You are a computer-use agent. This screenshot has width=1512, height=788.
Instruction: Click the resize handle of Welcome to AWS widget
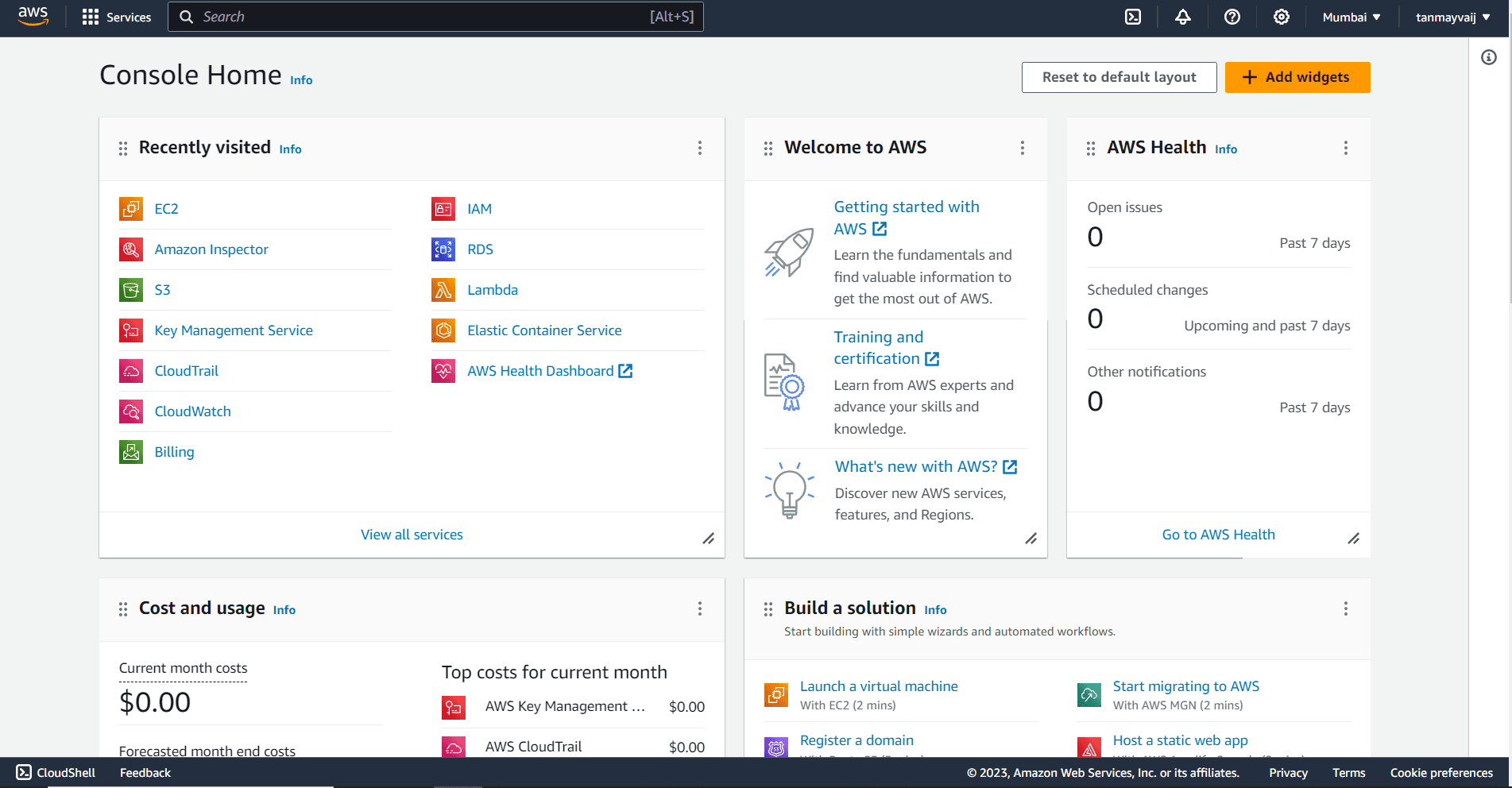coord(1031,539)
